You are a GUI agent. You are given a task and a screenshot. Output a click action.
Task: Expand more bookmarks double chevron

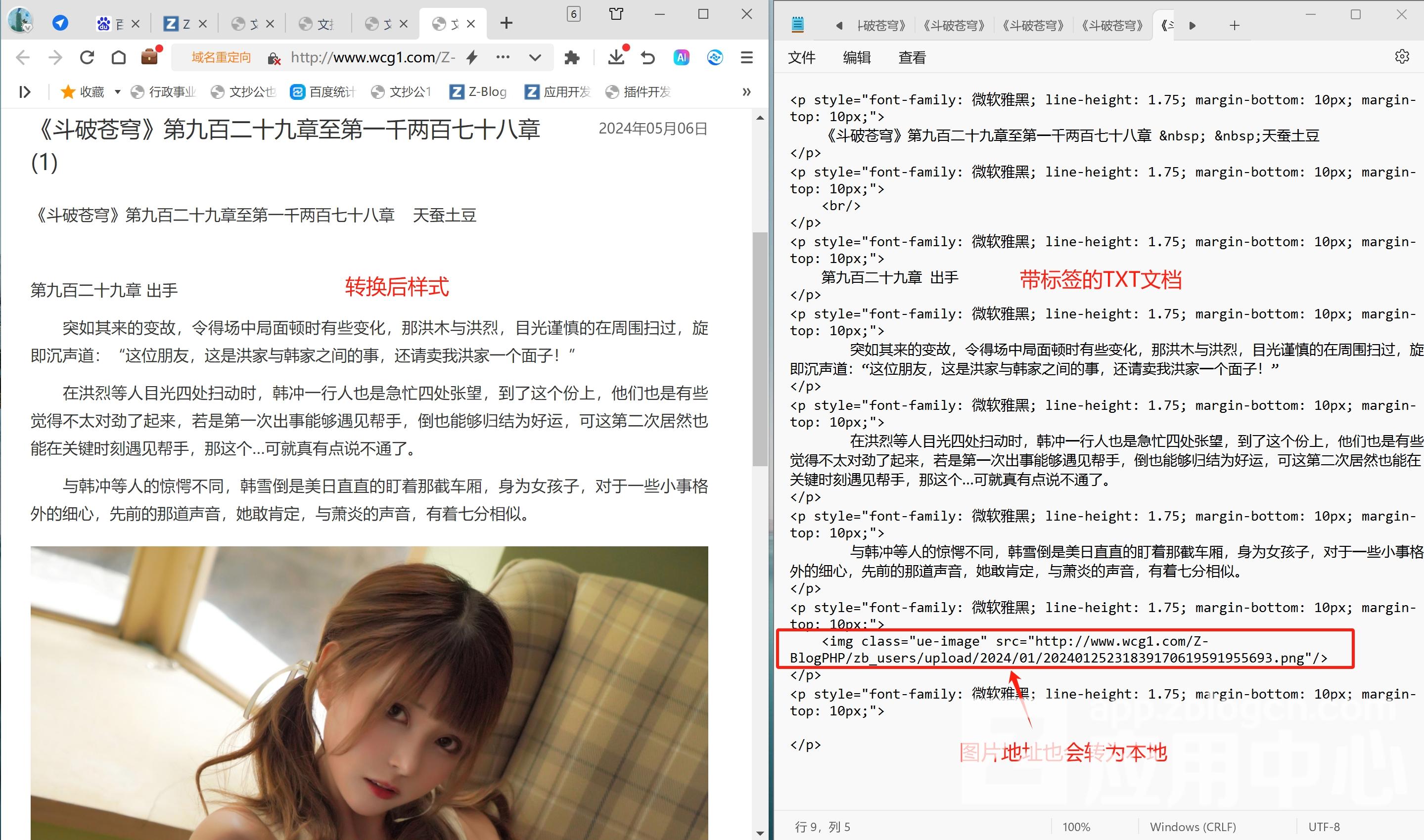click(x=746, y=91)
